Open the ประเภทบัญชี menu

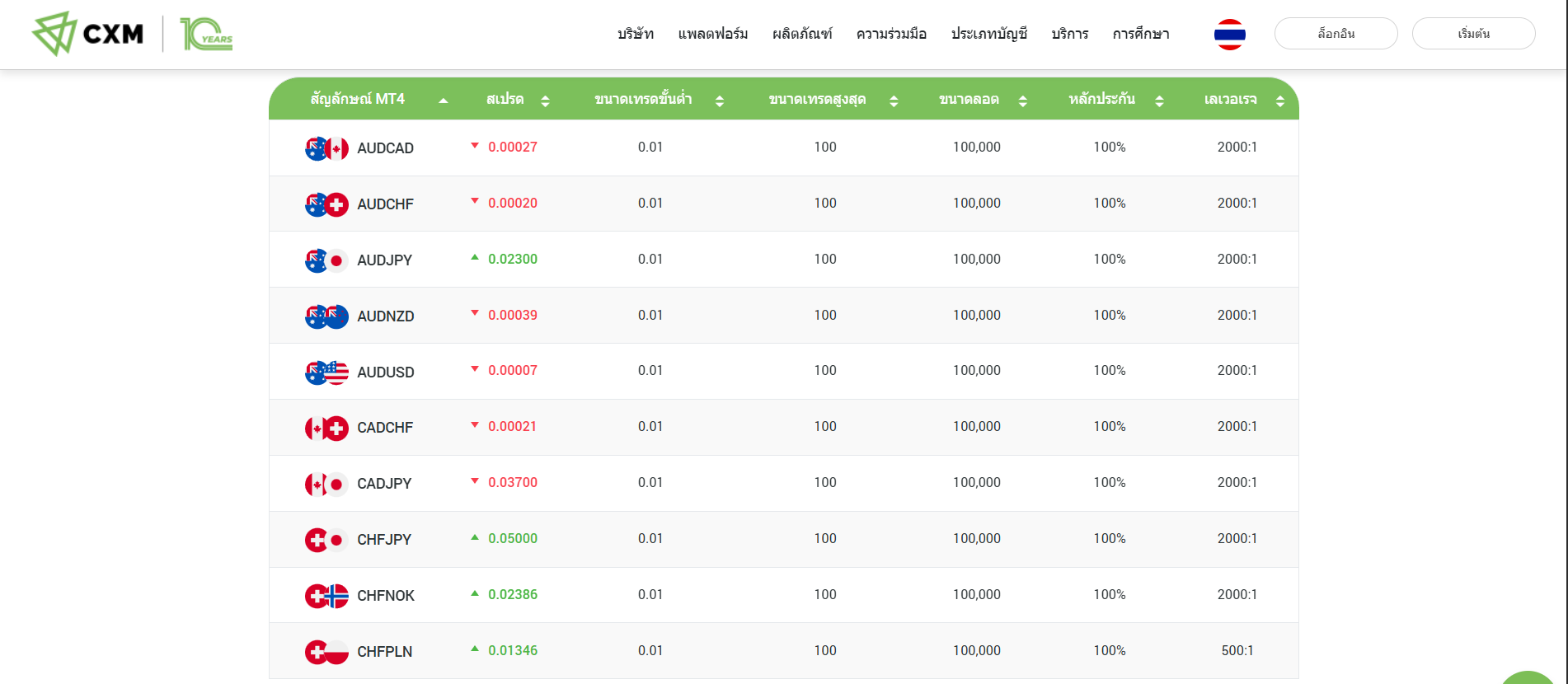(988, 34)
